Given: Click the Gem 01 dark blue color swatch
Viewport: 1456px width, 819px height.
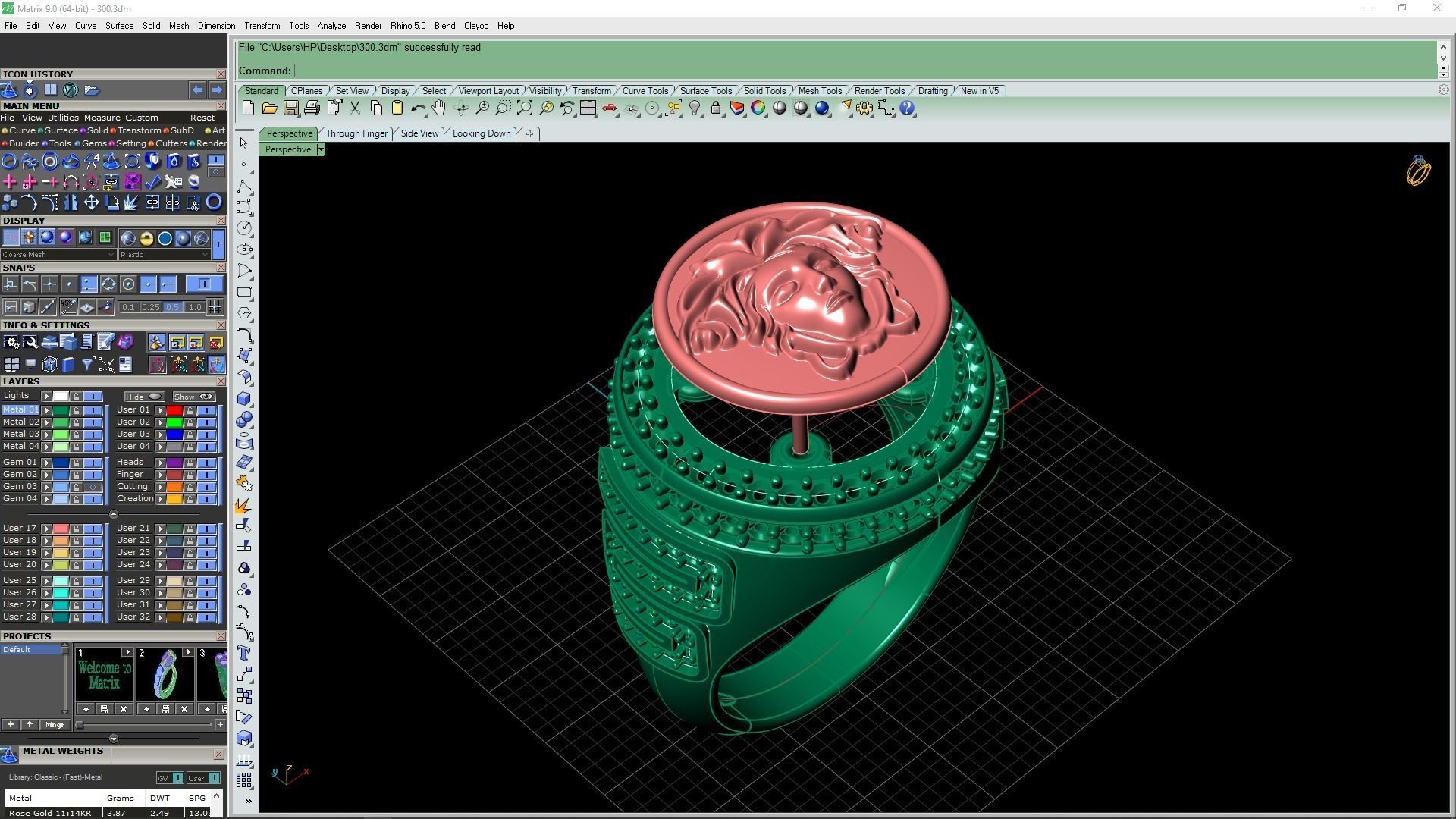Looking at the screenshot, I should 61,463.
